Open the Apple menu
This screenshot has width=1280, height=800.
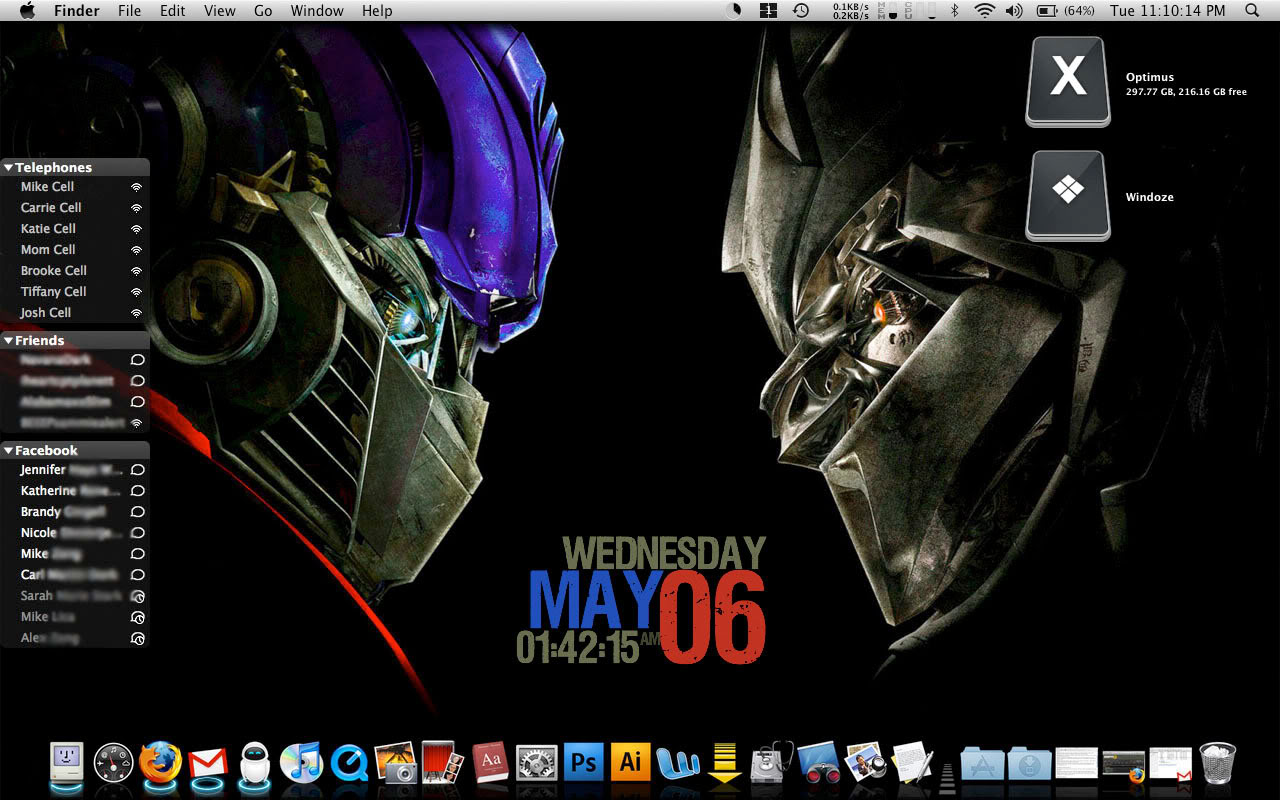[27, 10]
